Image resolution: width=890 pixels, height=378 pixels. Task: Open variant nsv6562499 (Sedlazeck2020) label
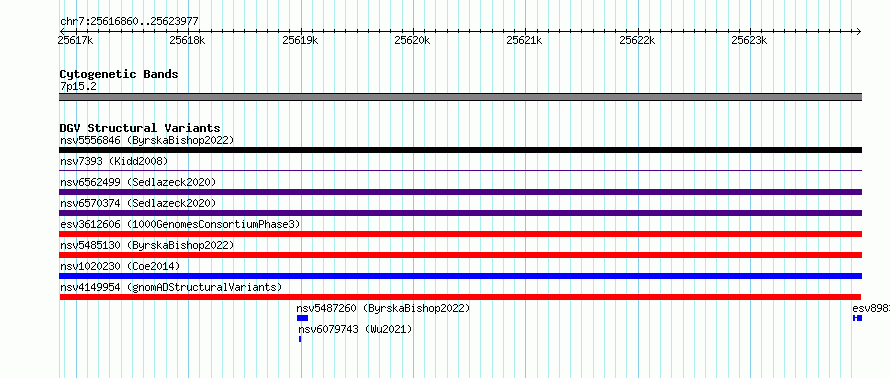coord(138,182)
